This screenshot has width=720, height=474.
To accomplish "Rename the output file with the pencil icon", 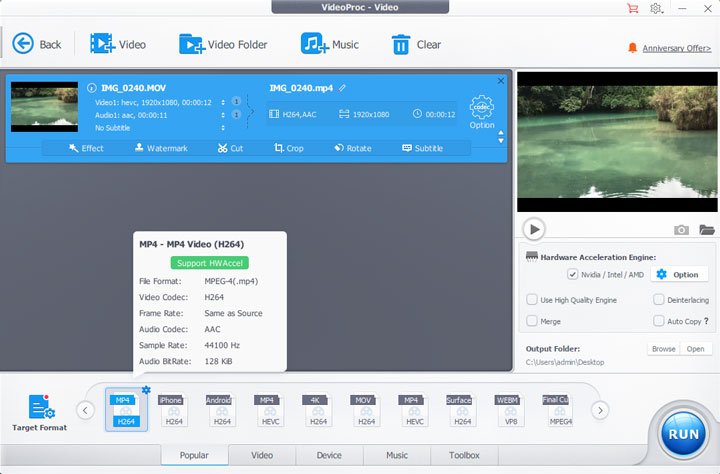I will (x=343, y=88).
